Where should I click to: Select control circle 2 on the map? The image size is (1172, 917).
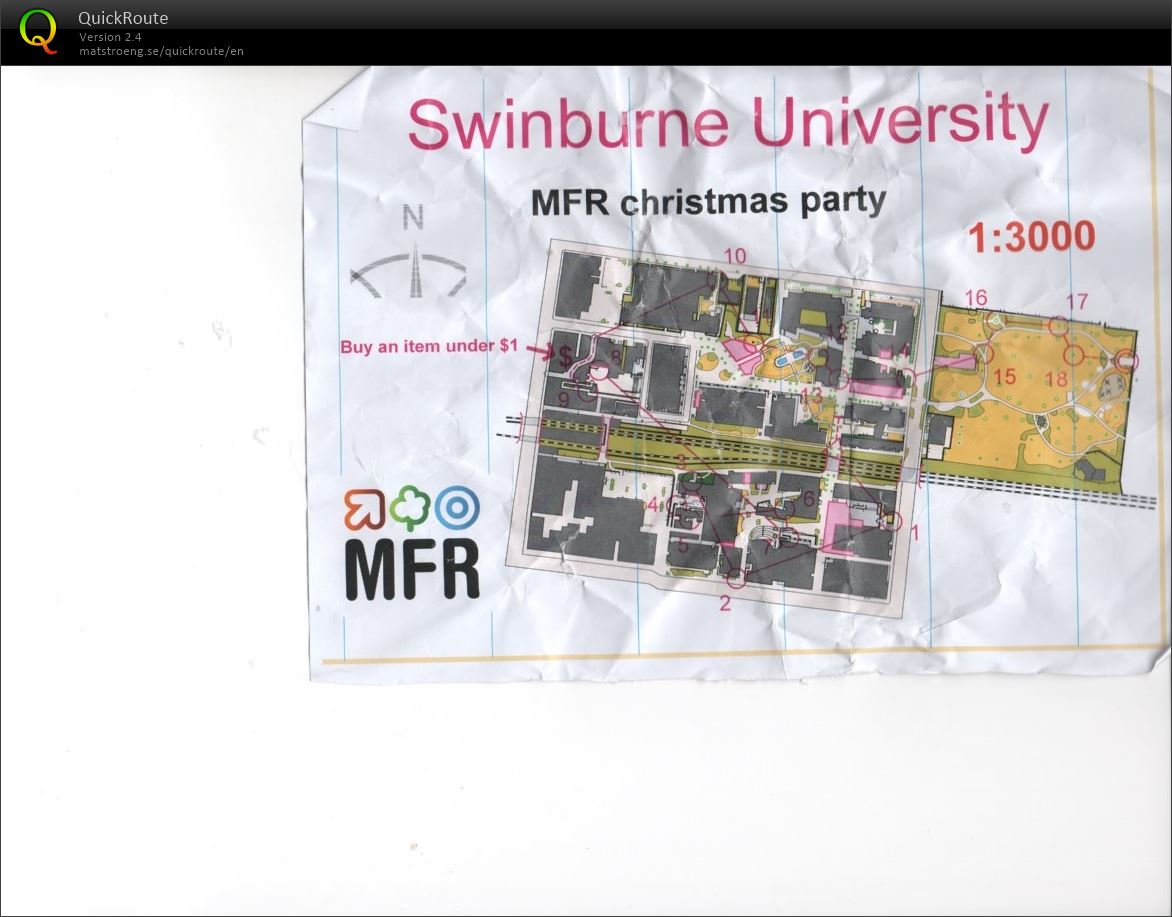[x=736, y=577]
